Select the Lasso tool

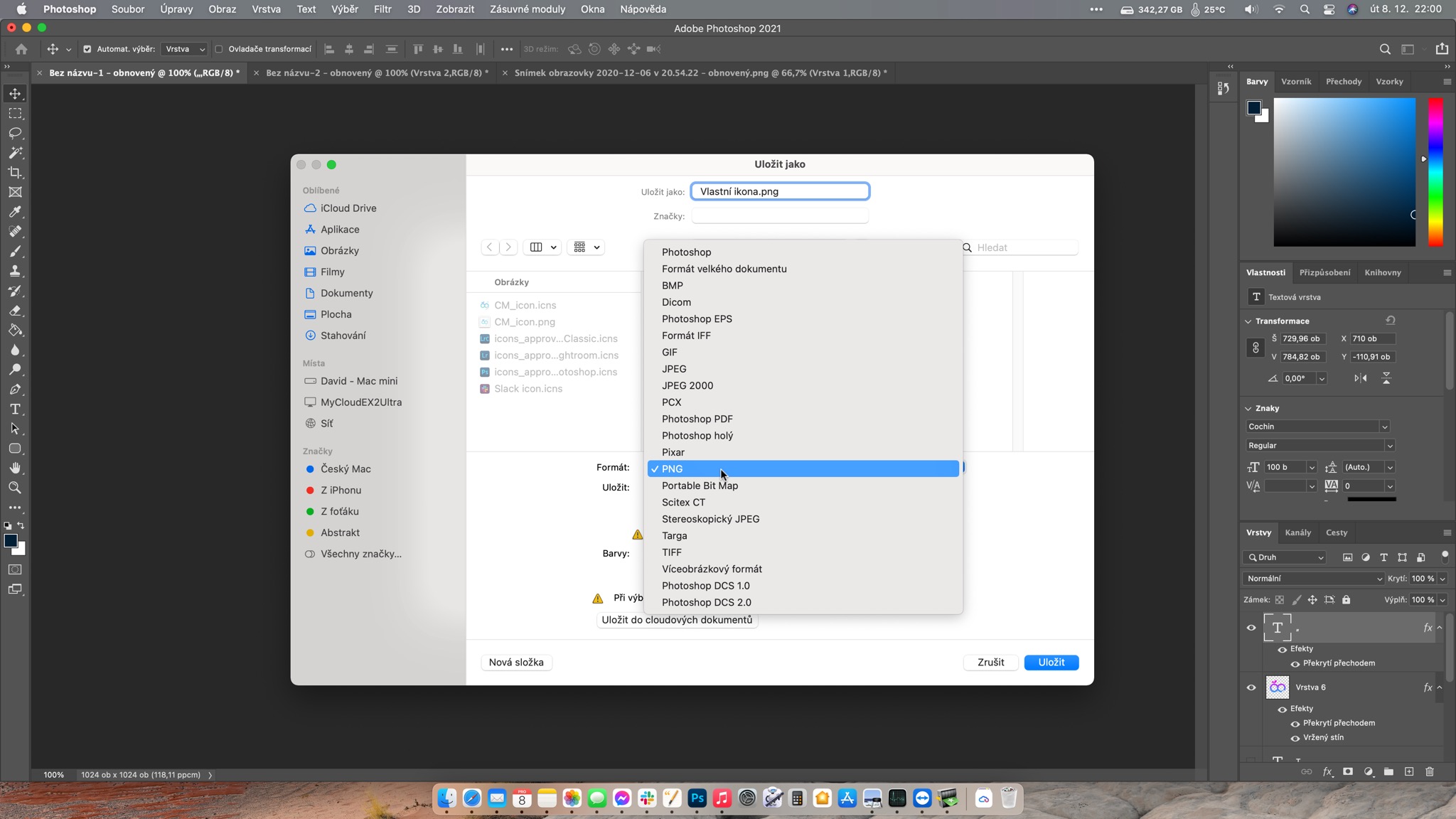tap(15, 134)
